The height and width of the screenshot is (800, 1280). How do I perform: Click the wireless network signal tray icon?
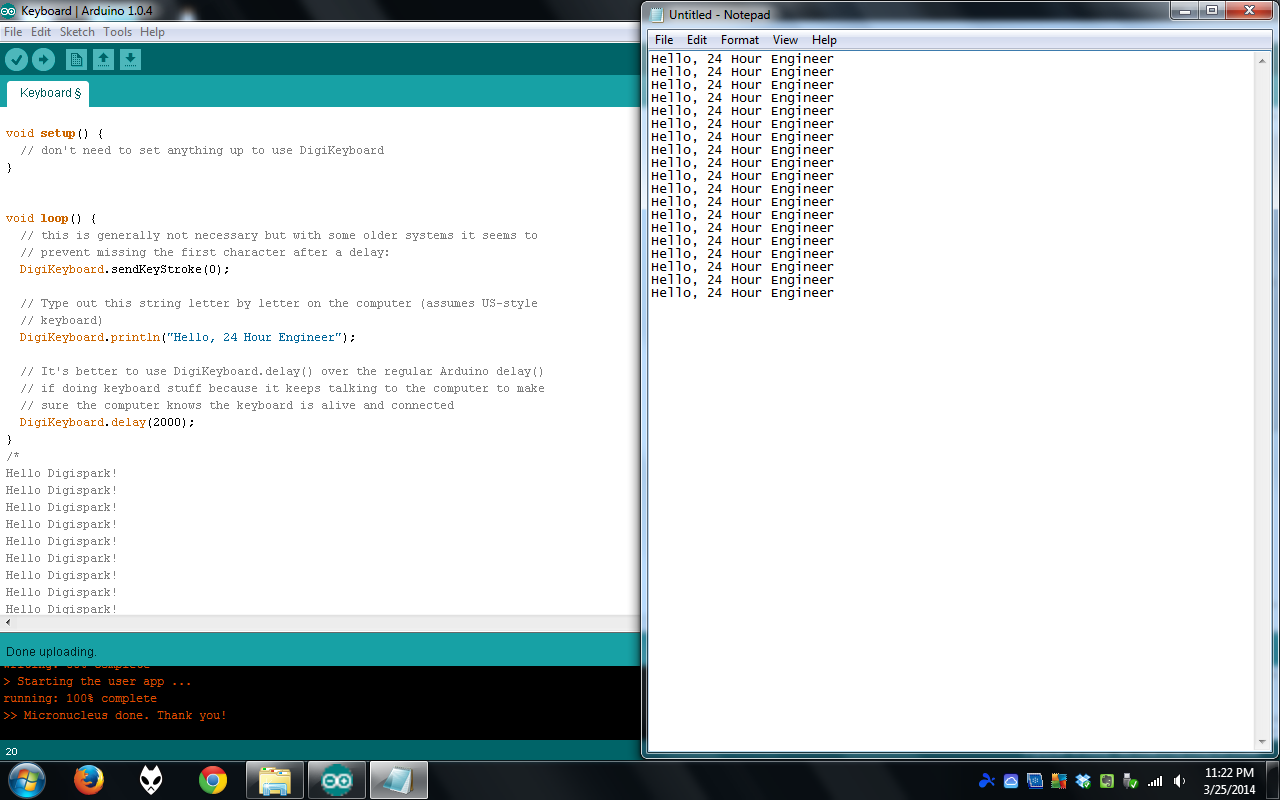click(1155, 781)
